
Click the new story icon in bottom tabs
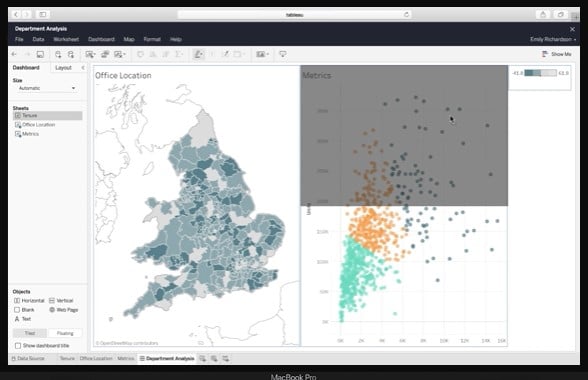point(226,359)
